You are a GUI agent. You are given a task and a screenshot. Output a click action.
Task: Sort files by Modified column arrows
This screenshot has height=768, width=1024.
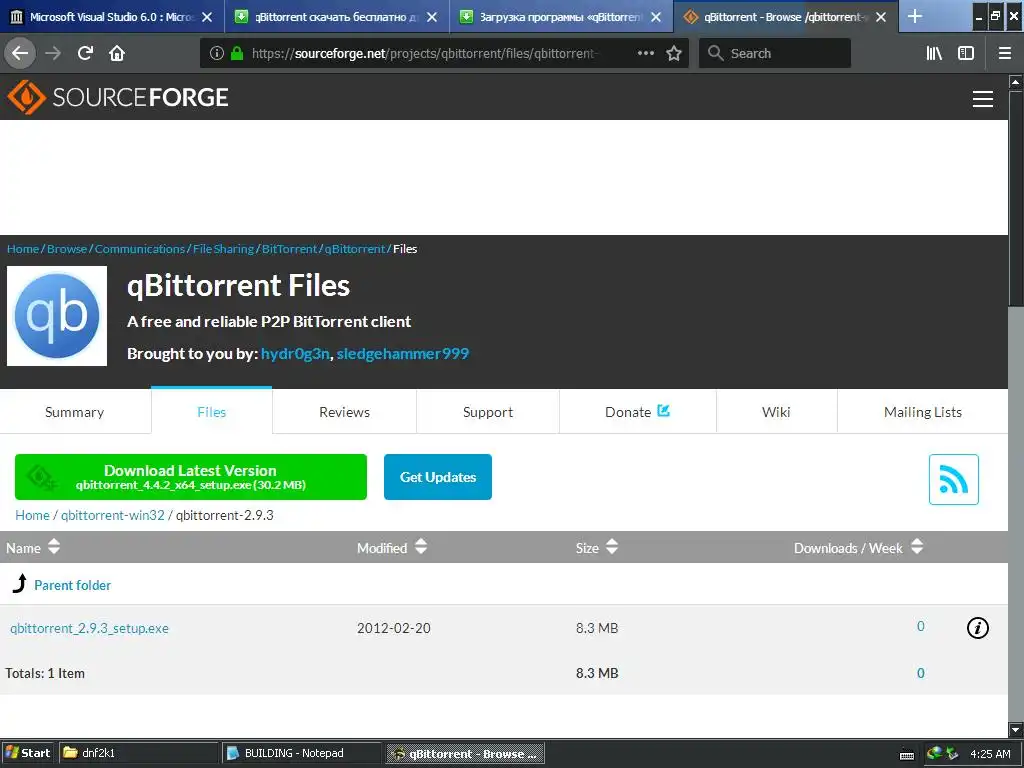click(x=421, y=547)
